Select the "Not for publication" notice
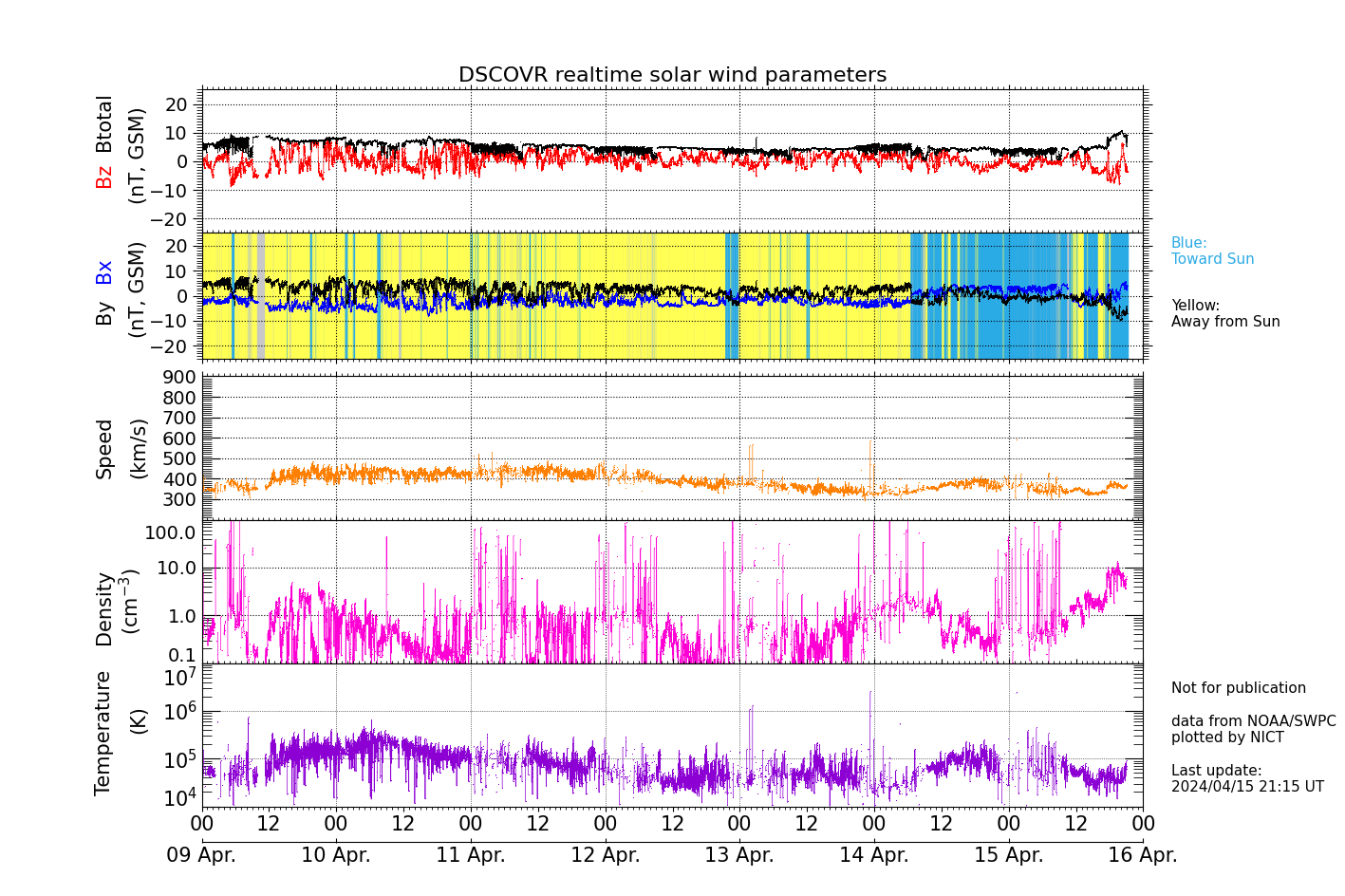The width and height of the screenshot is (1345, 896). coord(1239,688)
